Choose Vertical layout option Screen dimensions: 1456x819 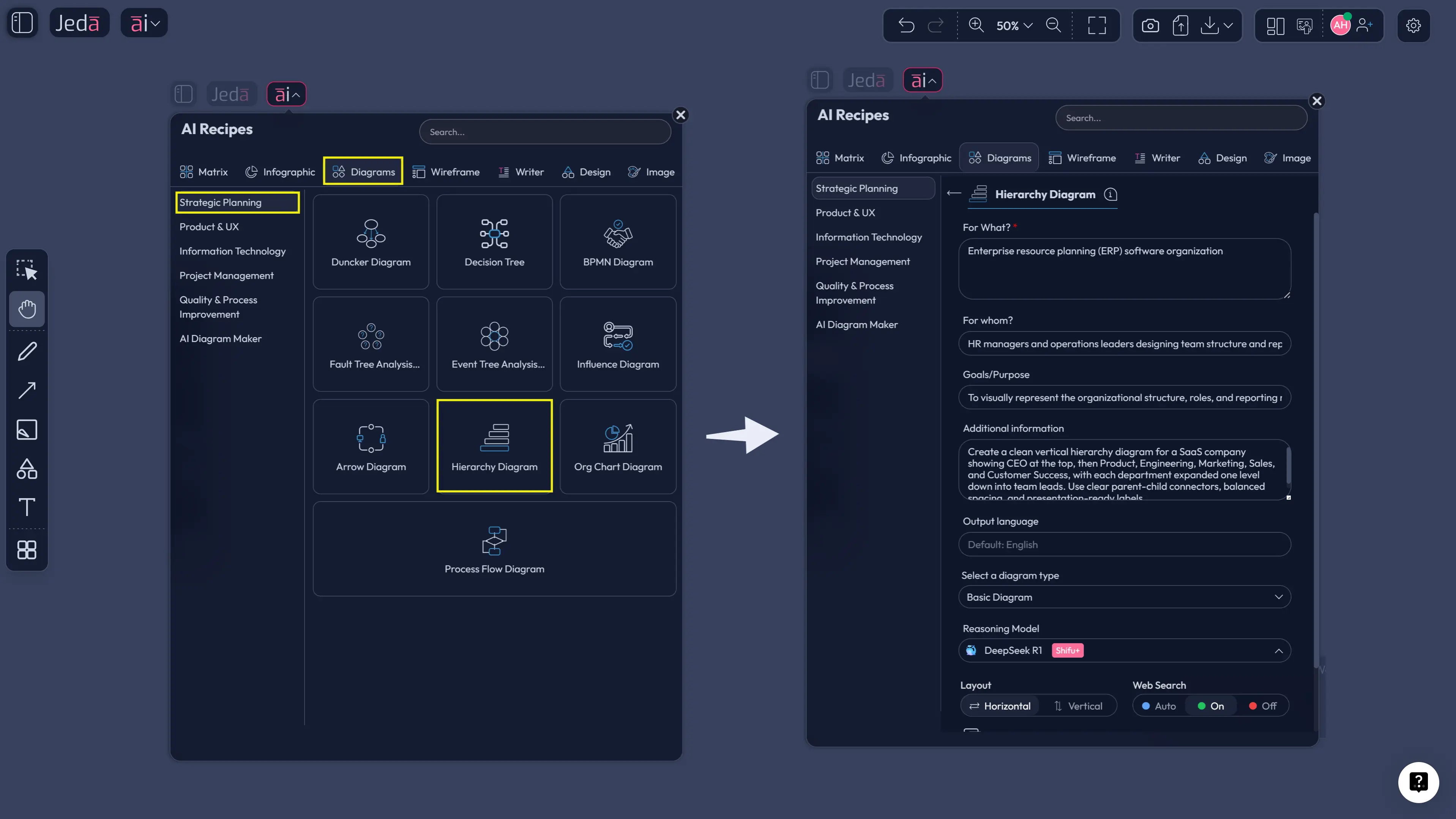1078,706
